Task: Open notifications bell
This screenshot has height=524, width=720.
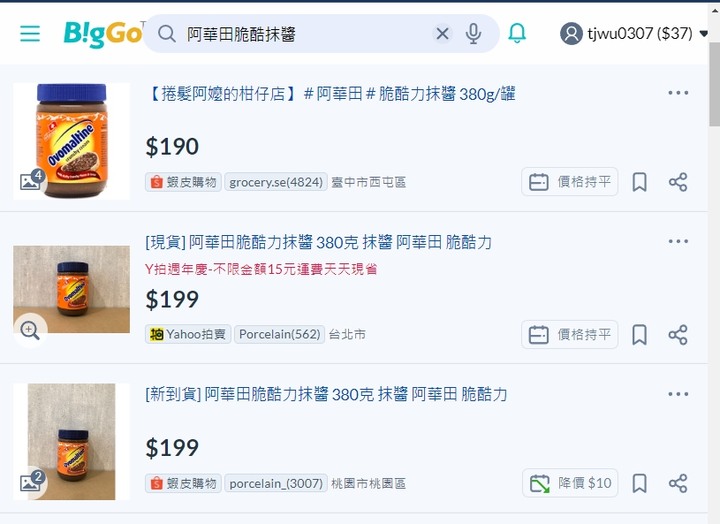Action: tap(517, 33)
